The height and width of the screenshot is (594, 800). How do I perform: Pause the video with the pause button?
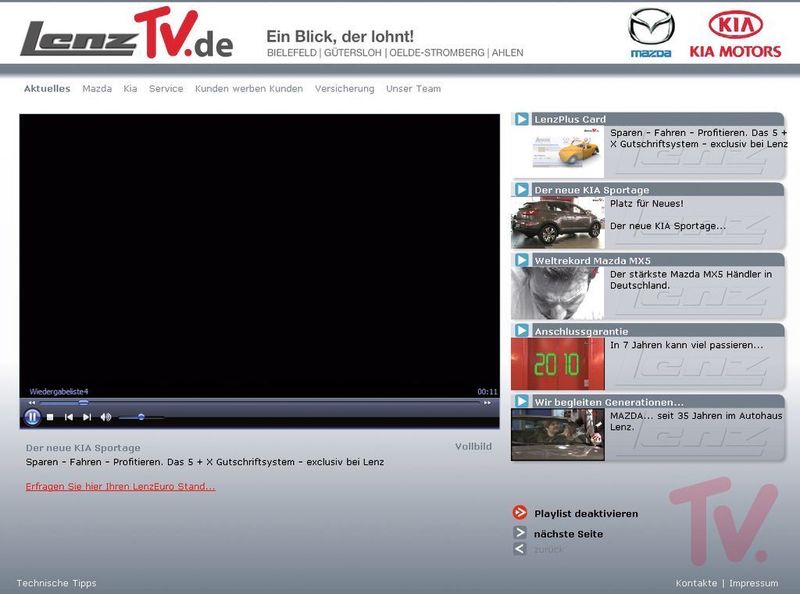coord(32,417)
